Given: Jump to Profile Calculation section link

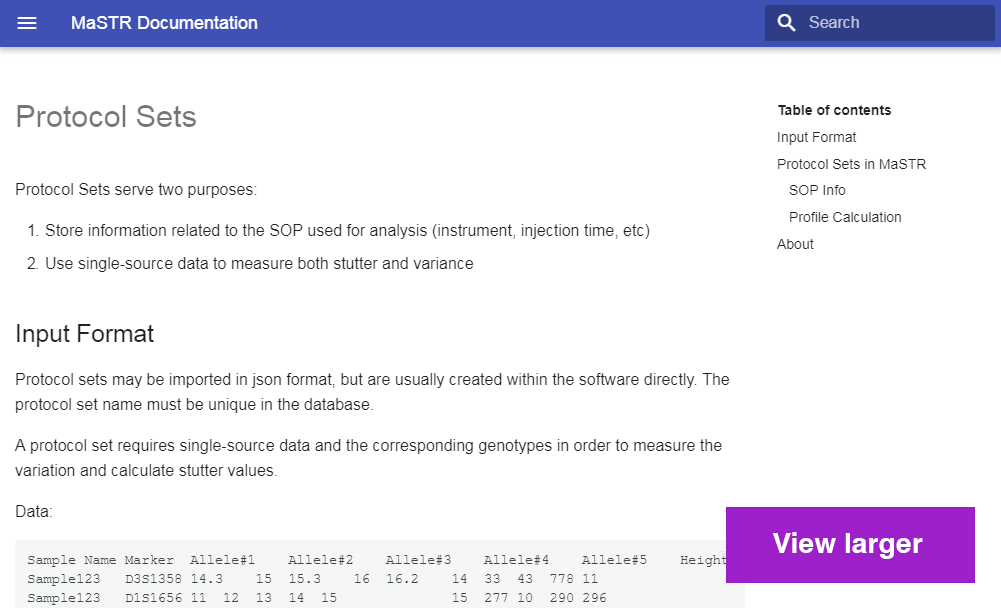Looking at the screenshot, I should pyautogui.click(x=845, y=217).
